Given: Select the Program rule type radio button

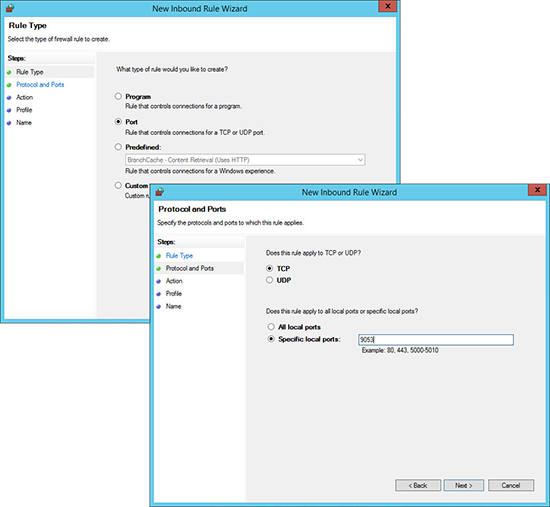Looking at the screenshot, I should (118, 96).
